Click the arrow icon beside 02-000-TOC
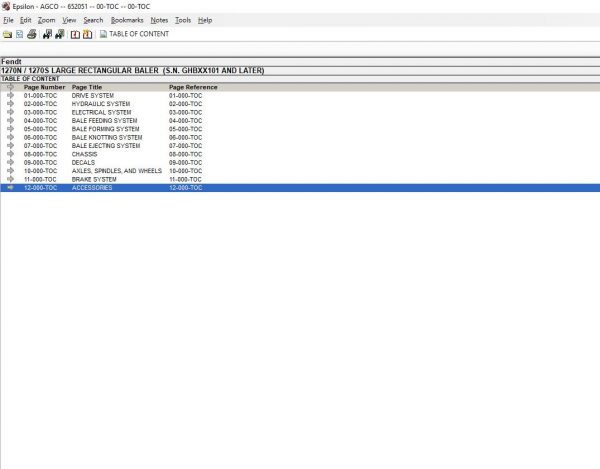600x469 pixels. 10,104
